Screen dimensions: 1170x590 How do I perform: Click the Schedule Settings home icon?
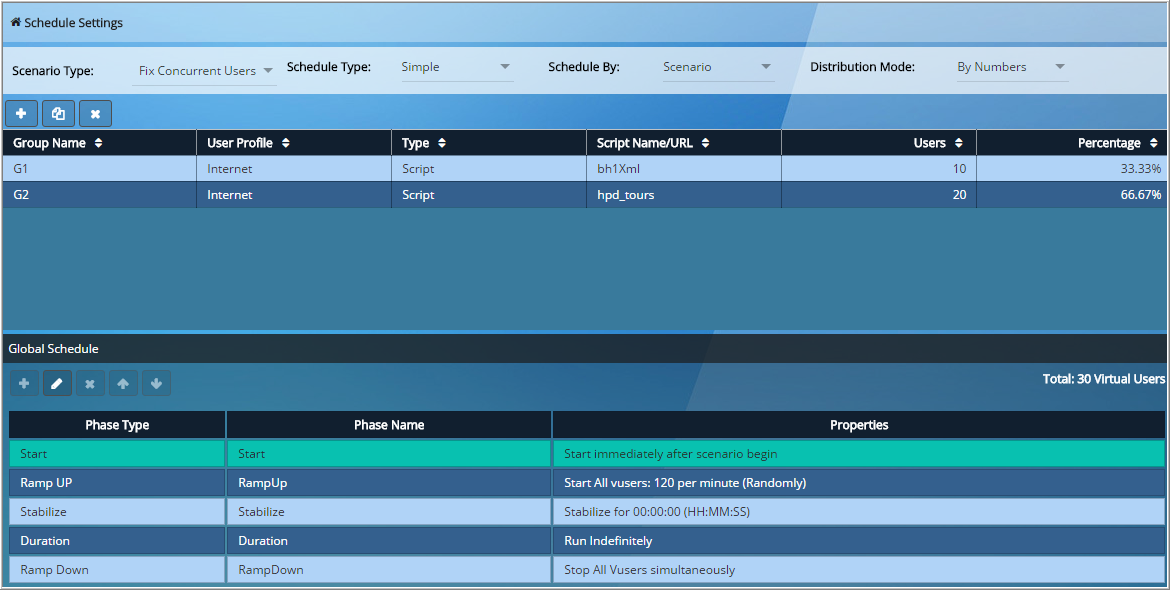pyautogui.click(x=15, y=22)
